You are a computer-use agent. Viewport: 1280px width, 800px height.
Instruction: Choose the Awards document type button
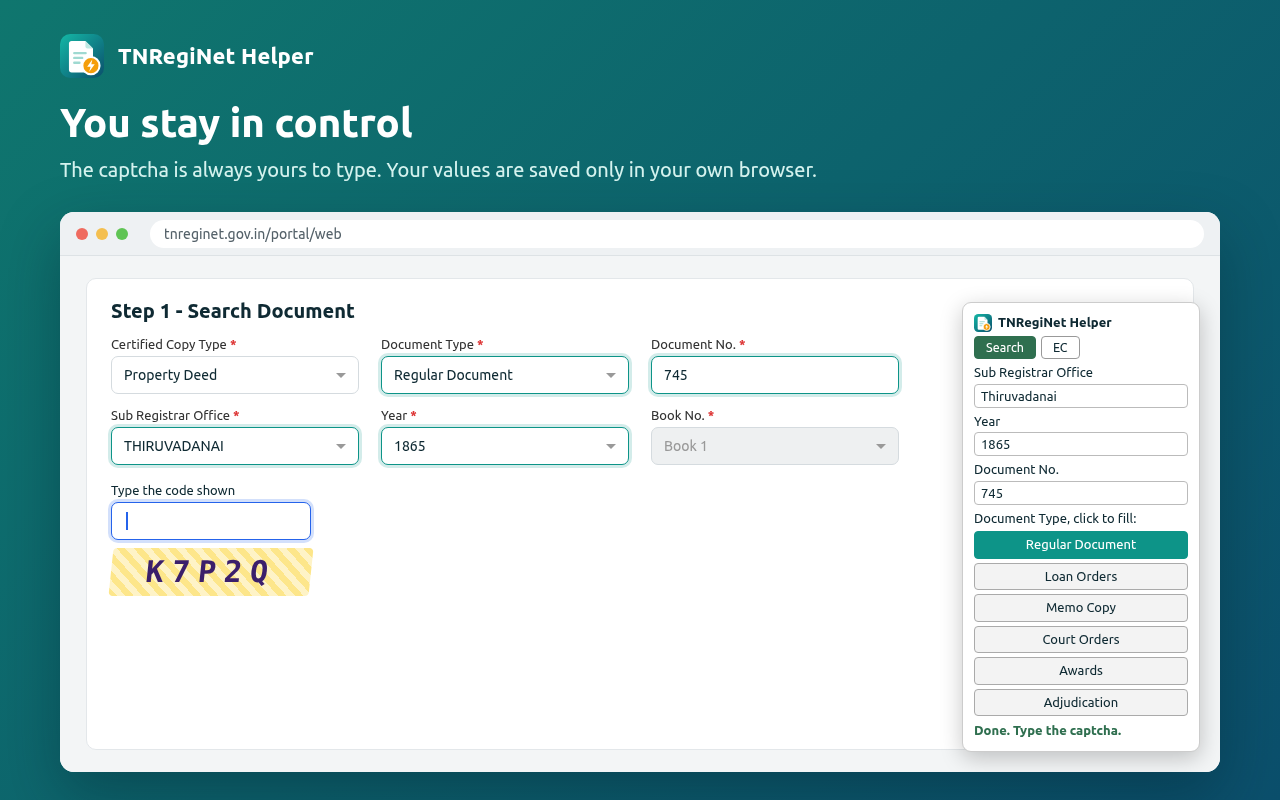coord(1081,671)
